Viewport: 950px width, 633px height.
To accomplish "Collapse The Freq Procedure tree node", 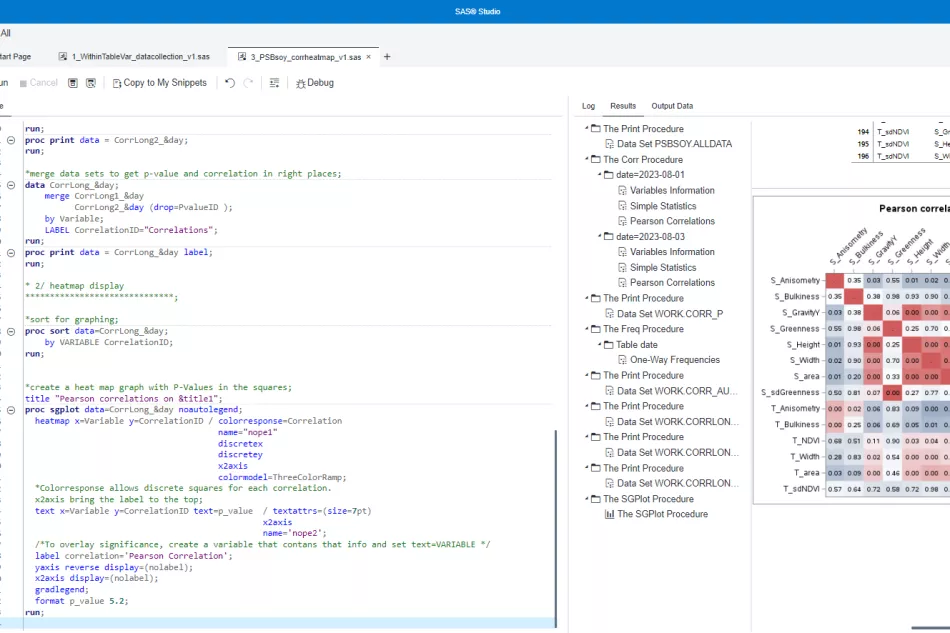I will pyautogui.click(x=586, y=329).
